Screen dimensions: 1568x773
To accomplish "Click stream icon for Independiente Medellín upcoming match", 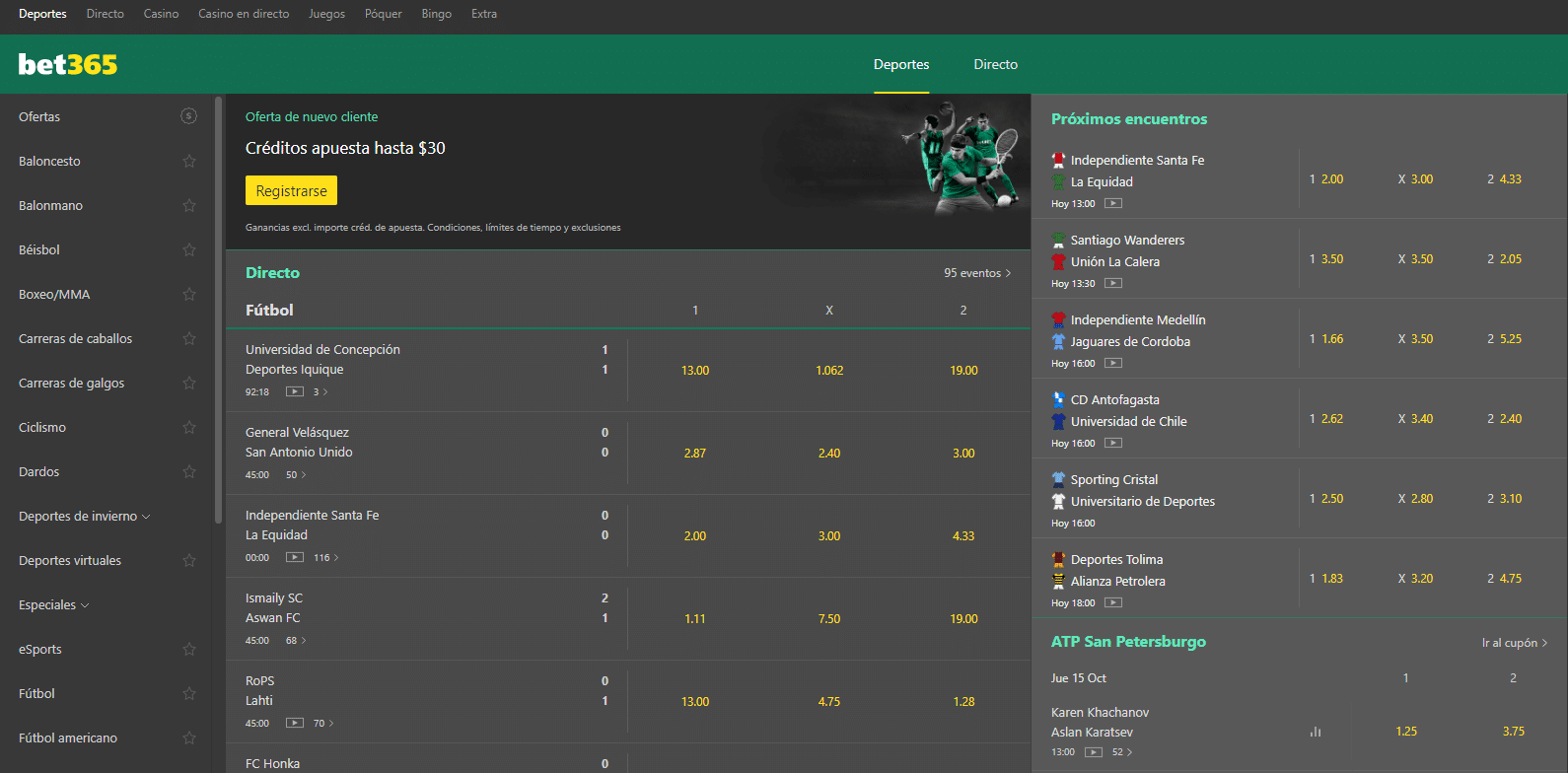I will pos(1113,363).
